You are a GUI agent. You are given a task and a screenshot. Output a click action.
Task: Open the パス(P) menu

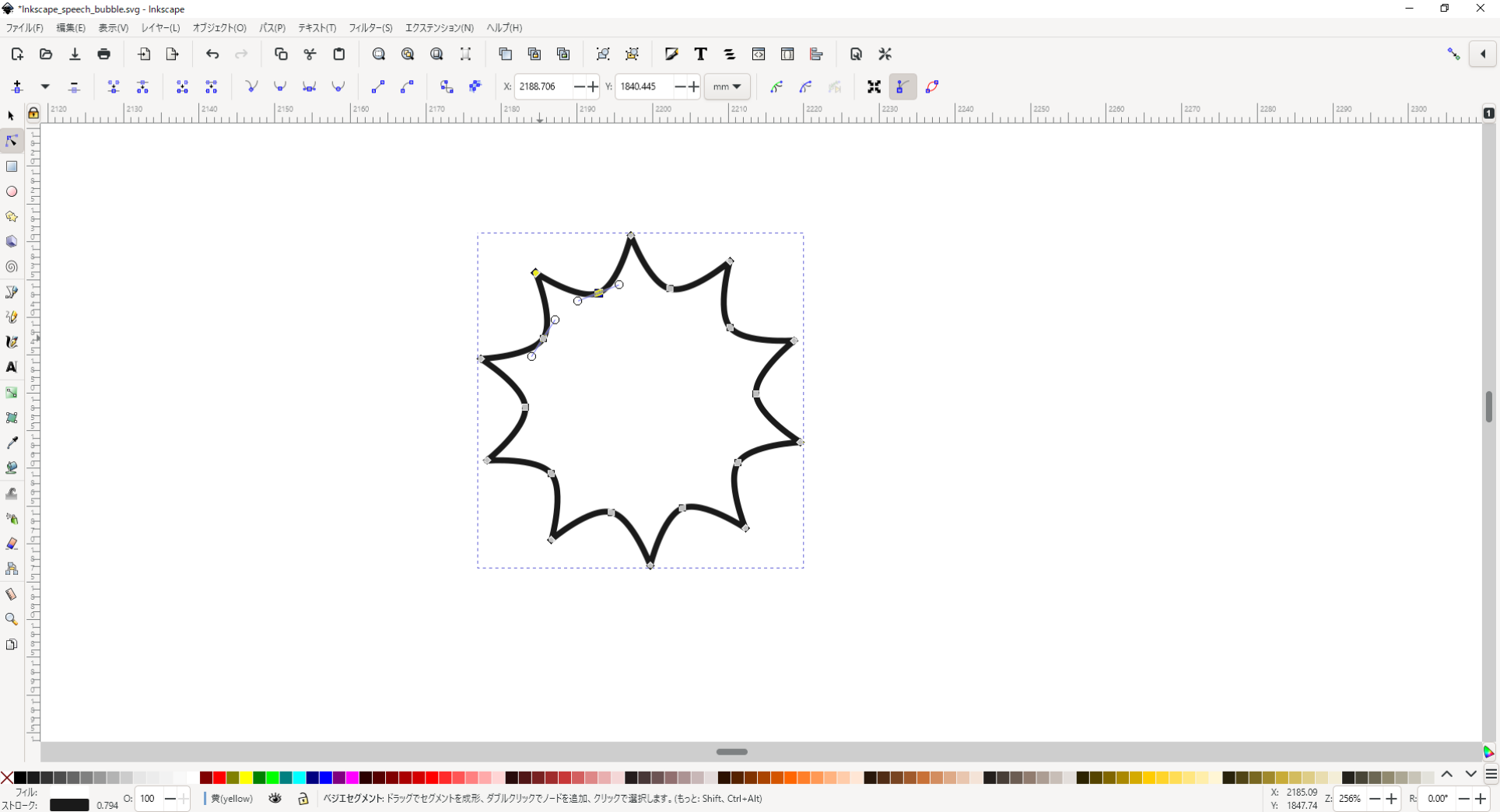tap(272, 28)
